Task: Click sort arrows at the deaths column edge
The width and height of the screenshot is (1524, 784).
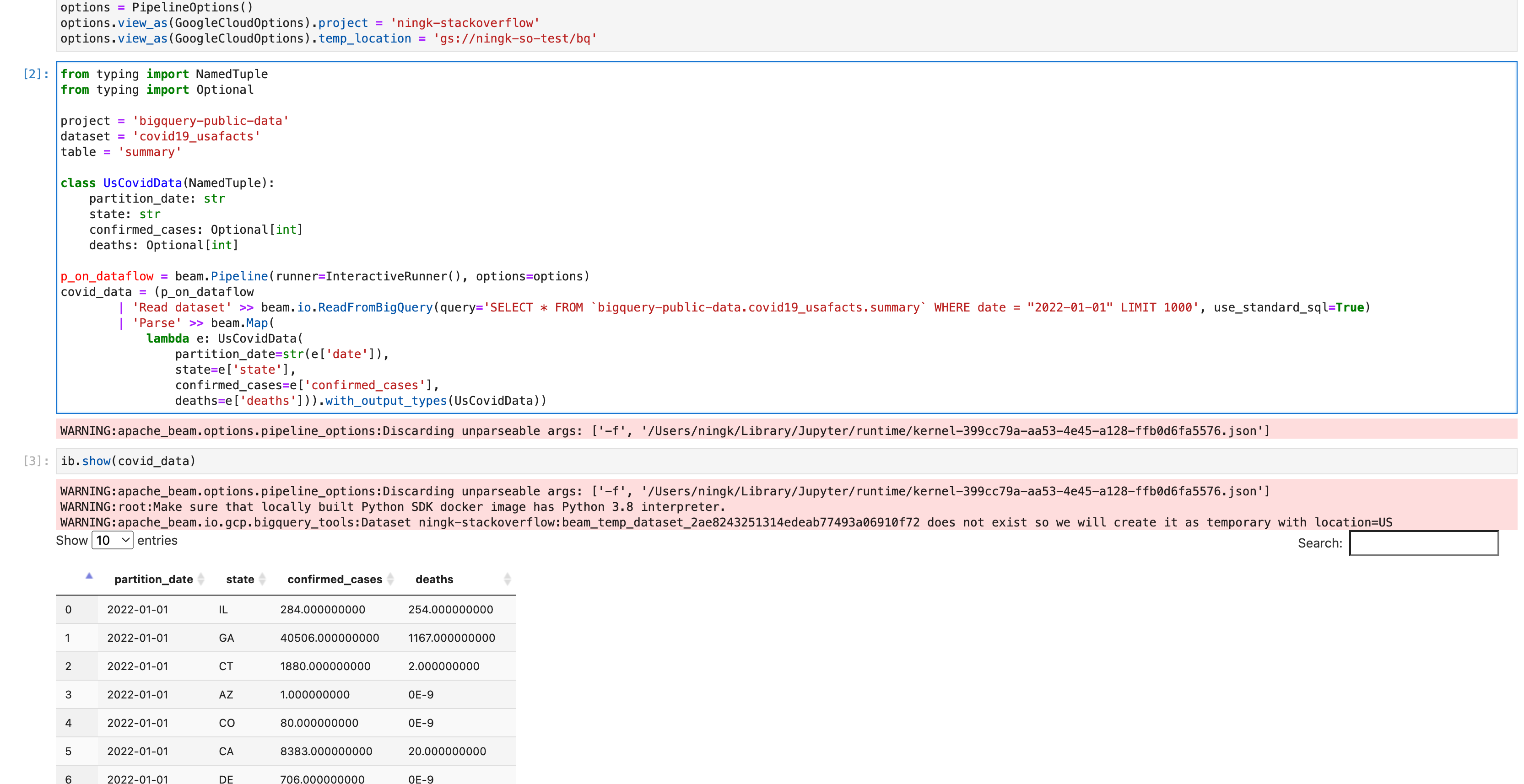Action: click(x=507, y=580)
